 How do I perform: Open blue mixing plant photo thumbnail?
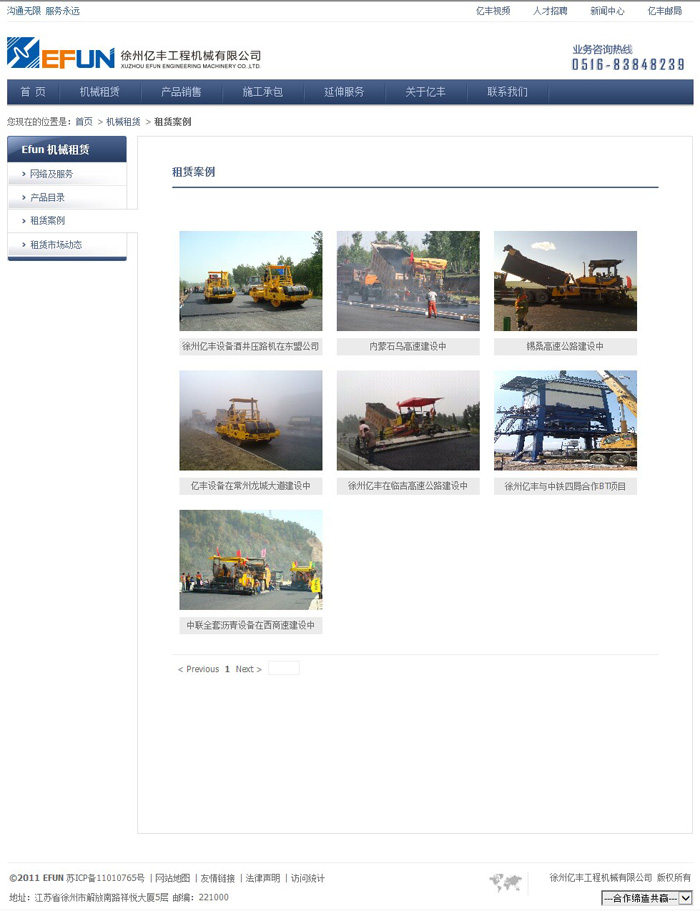click(565, 420)
